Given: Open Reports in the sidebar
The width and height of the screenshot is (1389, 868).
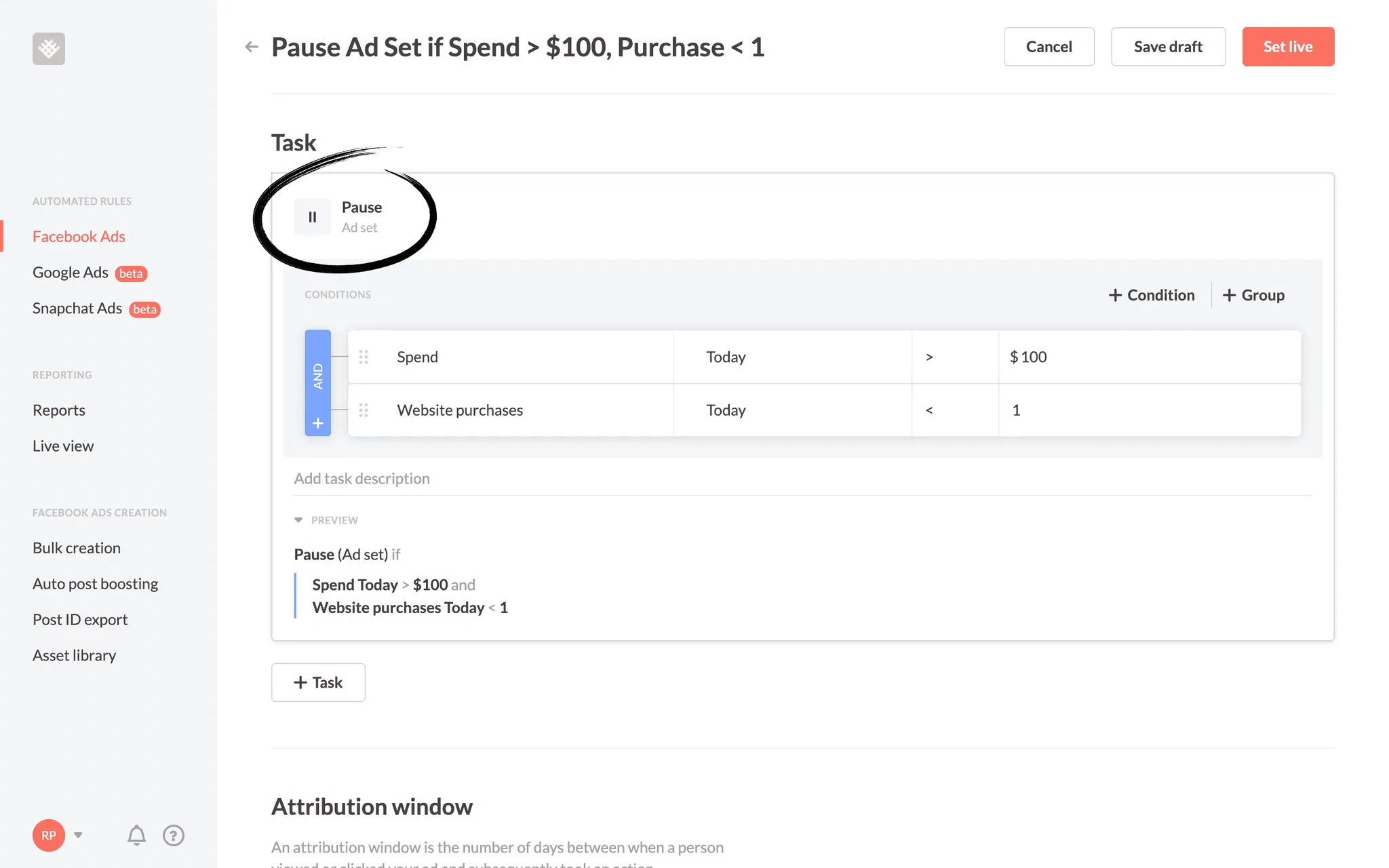Looking at the screenshot, I should (x=59, y=410).
